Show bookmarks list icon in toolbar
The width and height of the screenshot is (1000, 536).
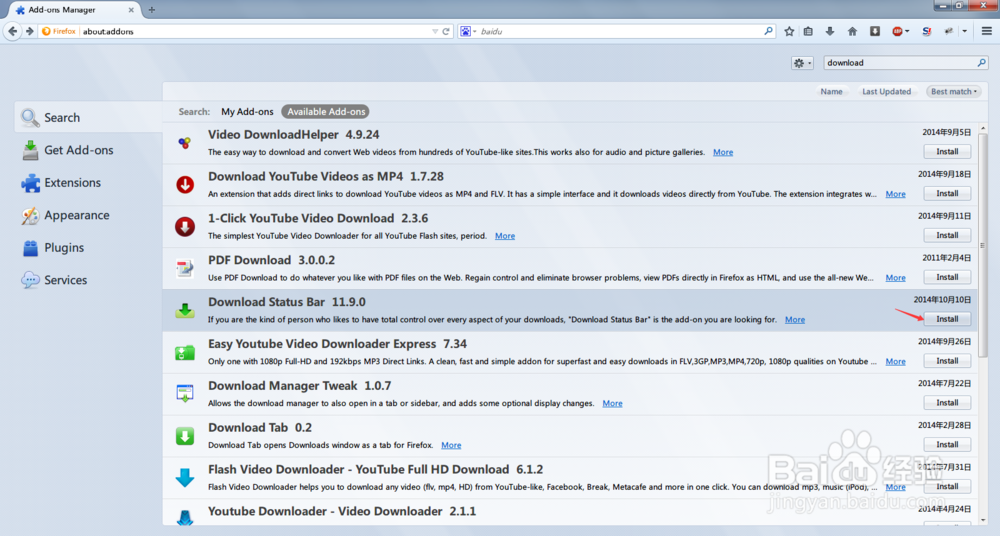click(x=808, y=31)
